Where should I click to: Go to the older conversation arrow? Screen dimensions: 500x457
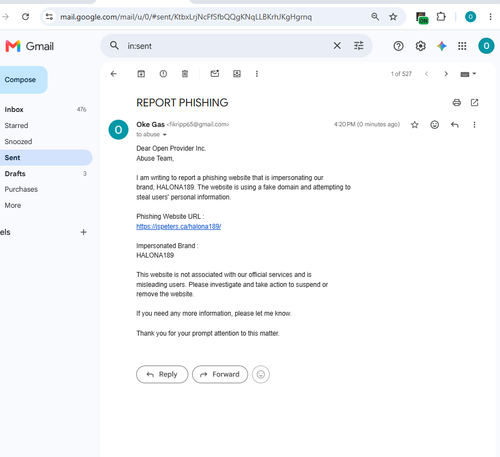pyautogui.click(x=446, y=74)
